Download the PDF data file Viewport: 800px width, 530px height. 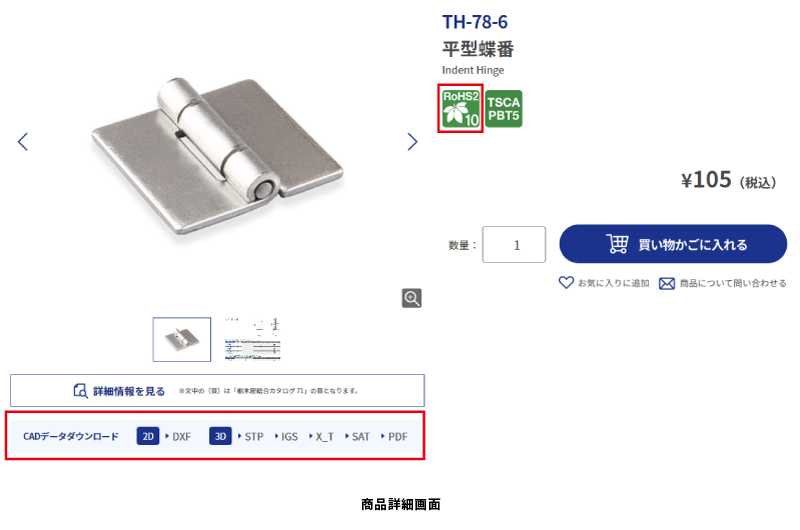(394, 437)
